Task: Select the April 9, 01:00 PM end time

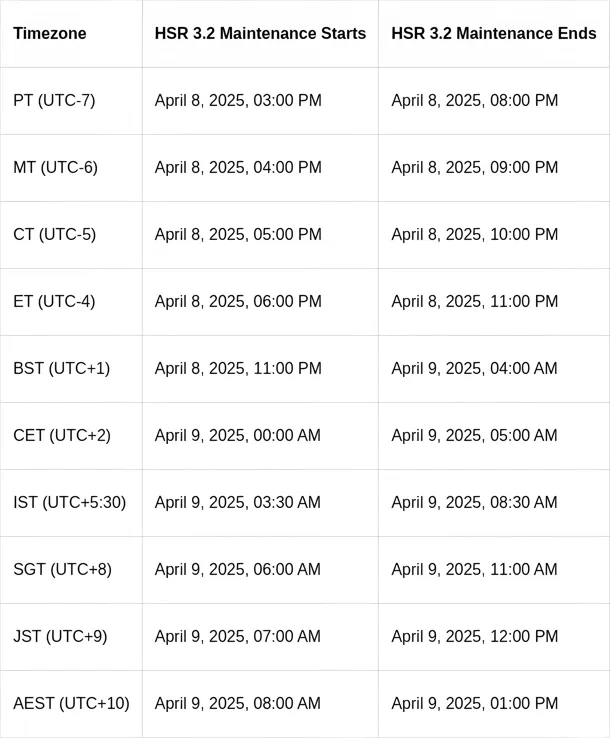Action: [474, 704]
